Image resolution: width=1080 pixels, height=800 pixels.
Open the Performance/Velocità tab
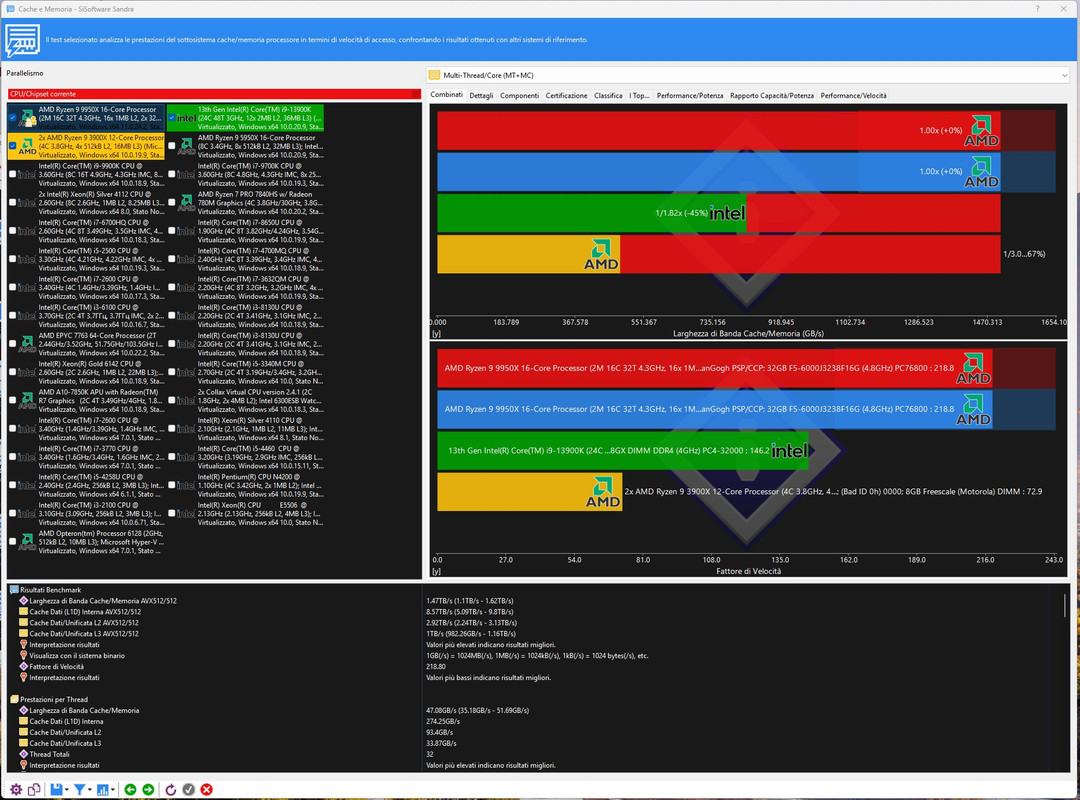tap(853, 96)
